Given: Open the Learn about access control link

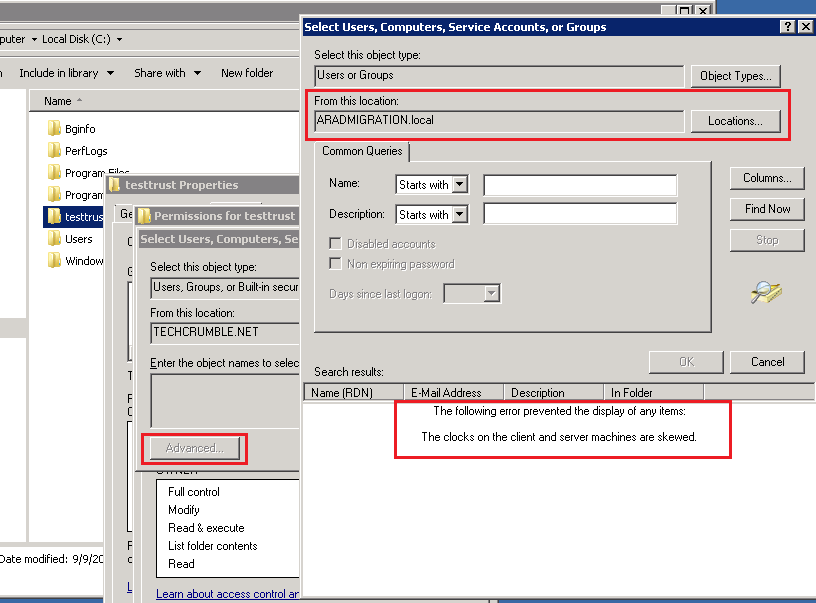Looking at the screenshot, I should click(228, 593).
